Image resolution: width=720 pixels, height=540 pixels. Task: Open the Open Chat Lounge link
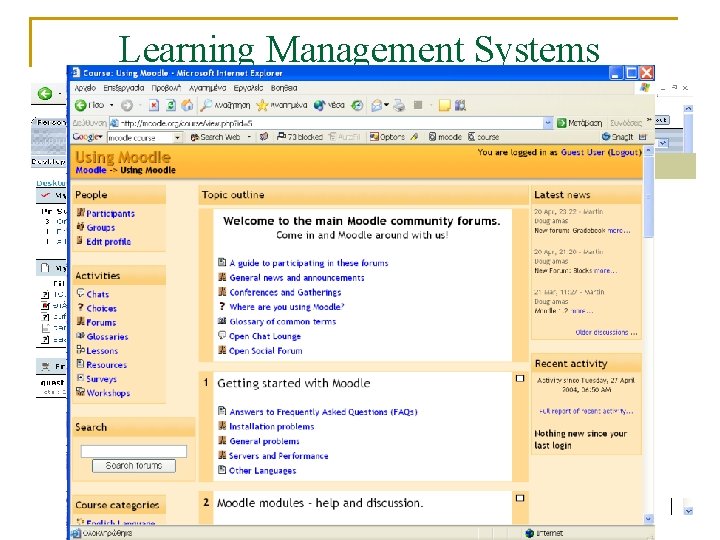point(265,336)
